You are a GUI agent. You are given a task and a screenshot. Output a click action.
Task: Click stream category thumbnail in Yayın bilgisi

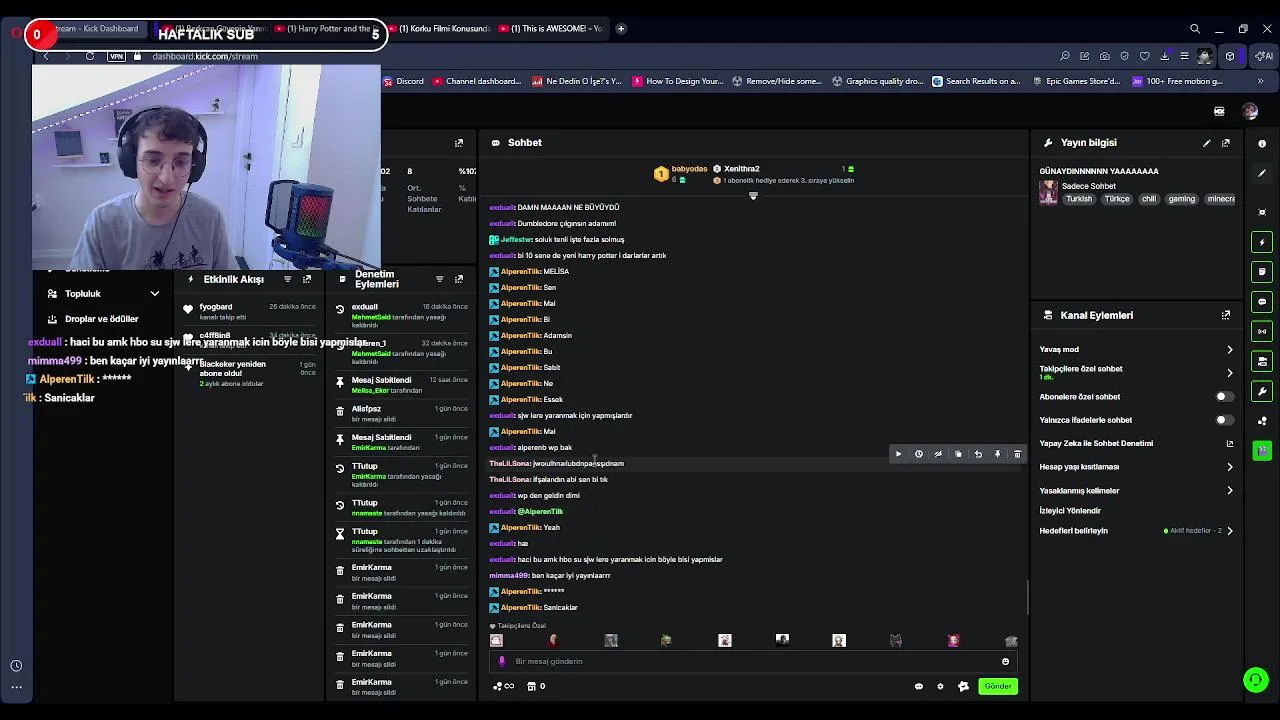coord(1048,192)
